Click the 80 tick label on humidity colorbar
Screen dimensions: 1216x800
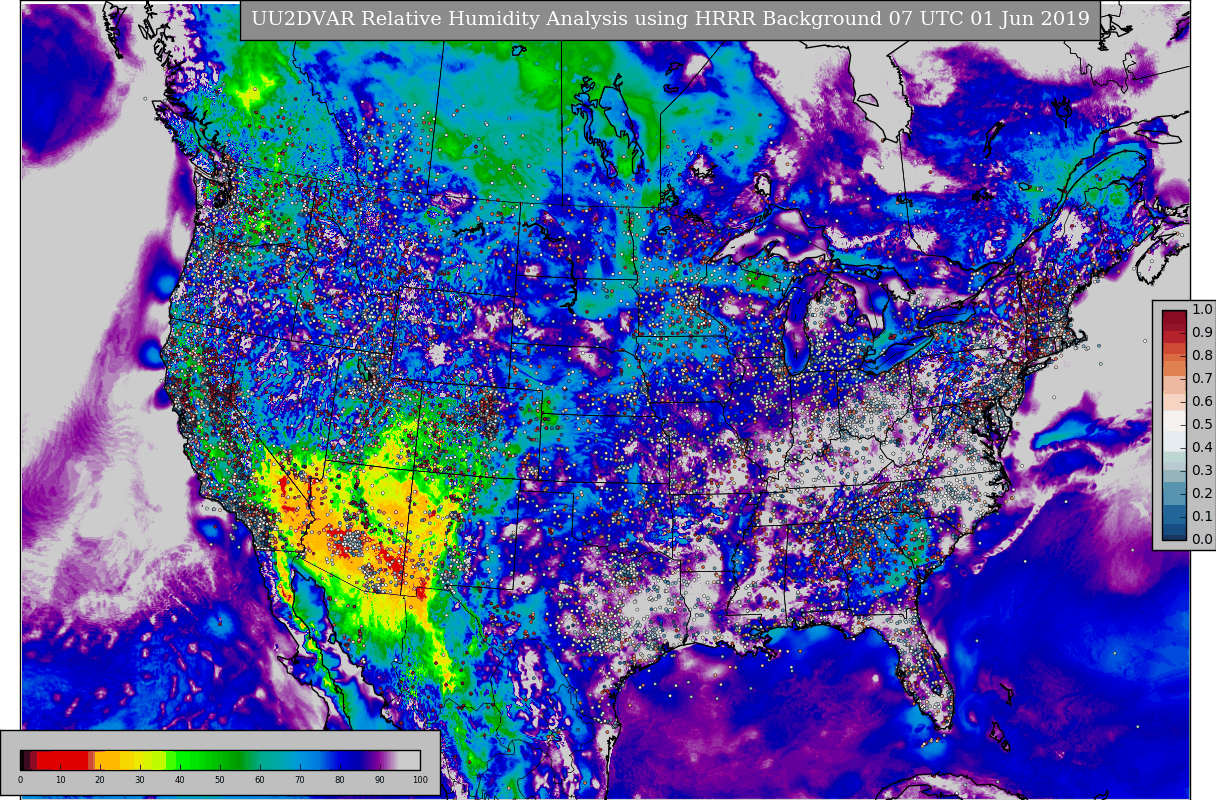click(340, 780)
